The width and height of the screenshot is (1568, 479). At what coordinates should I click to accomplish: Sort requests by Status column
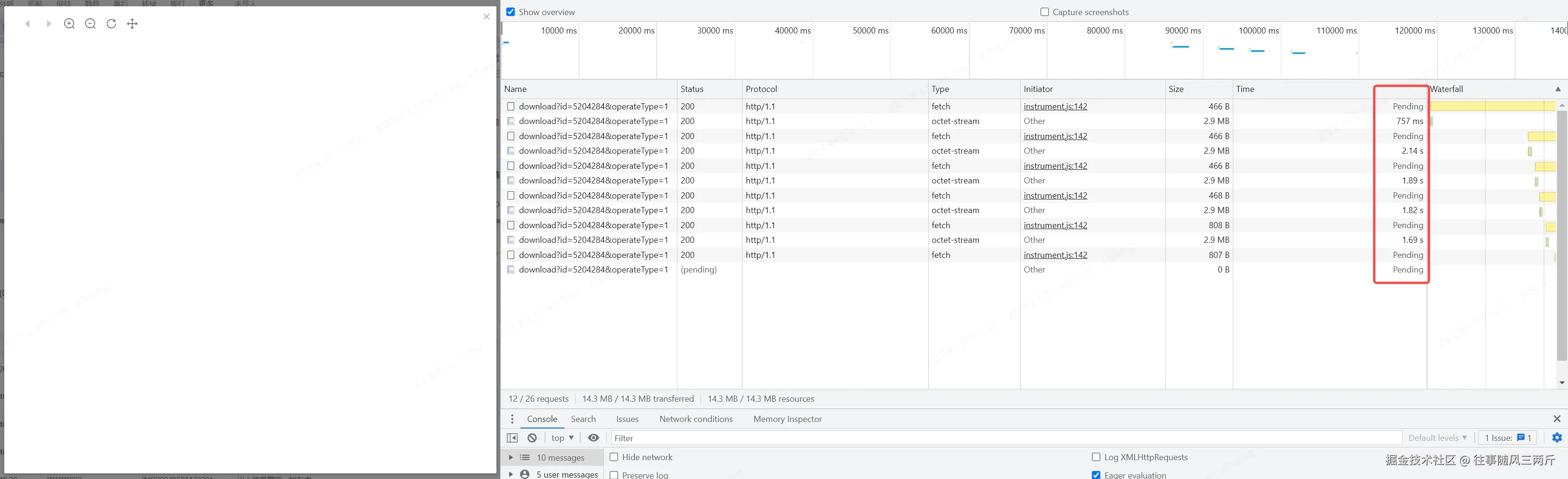[x=710, y=89]
